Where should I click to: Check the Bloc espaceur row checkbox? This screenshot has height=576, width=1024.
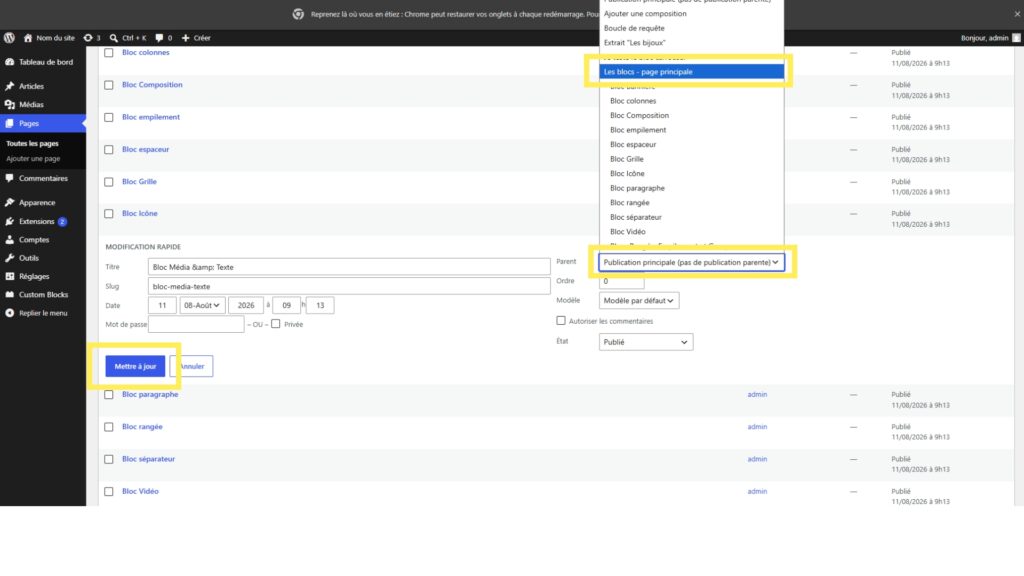[x=109, y=150]
